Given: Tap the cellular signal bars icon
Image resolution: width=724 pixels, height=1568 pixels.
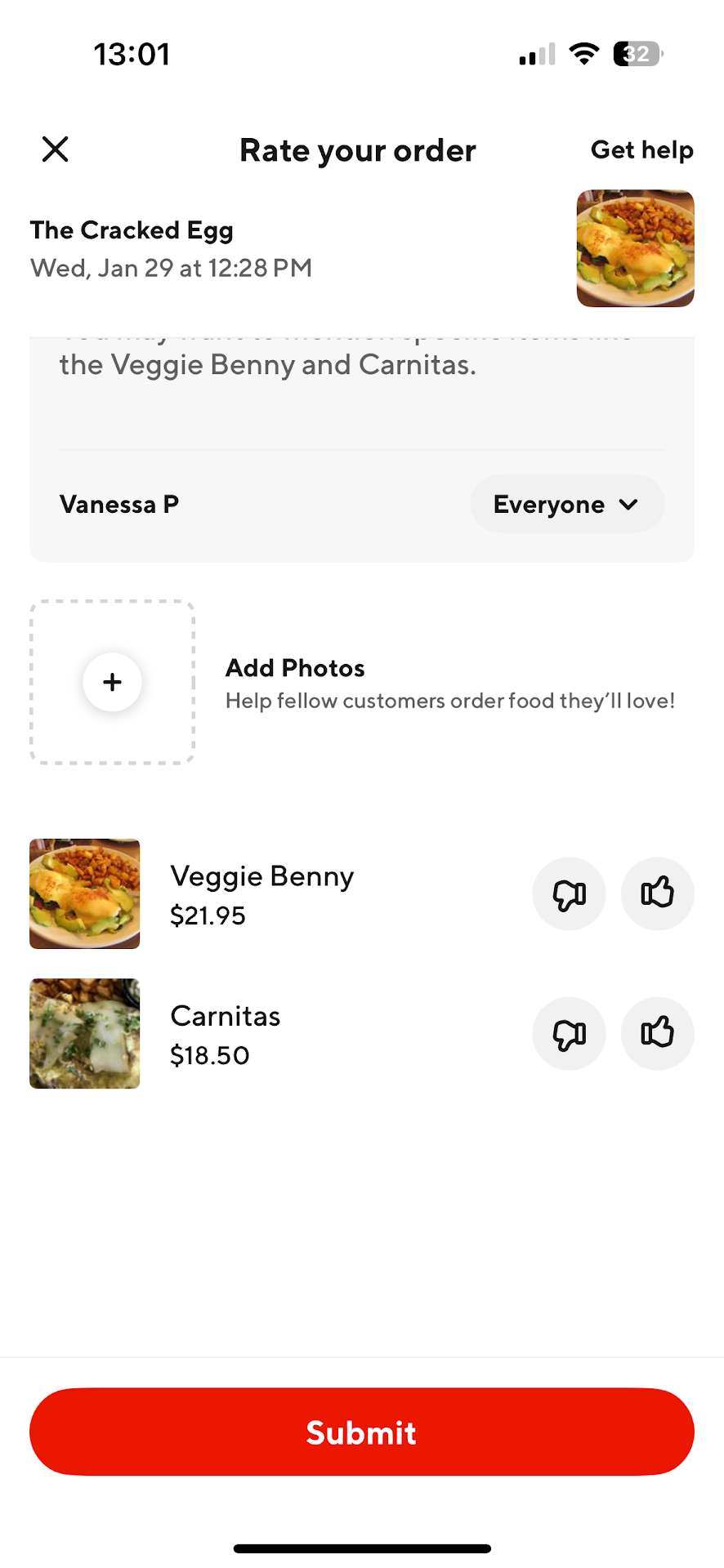Looking at the screenshot, I should 537,55.
